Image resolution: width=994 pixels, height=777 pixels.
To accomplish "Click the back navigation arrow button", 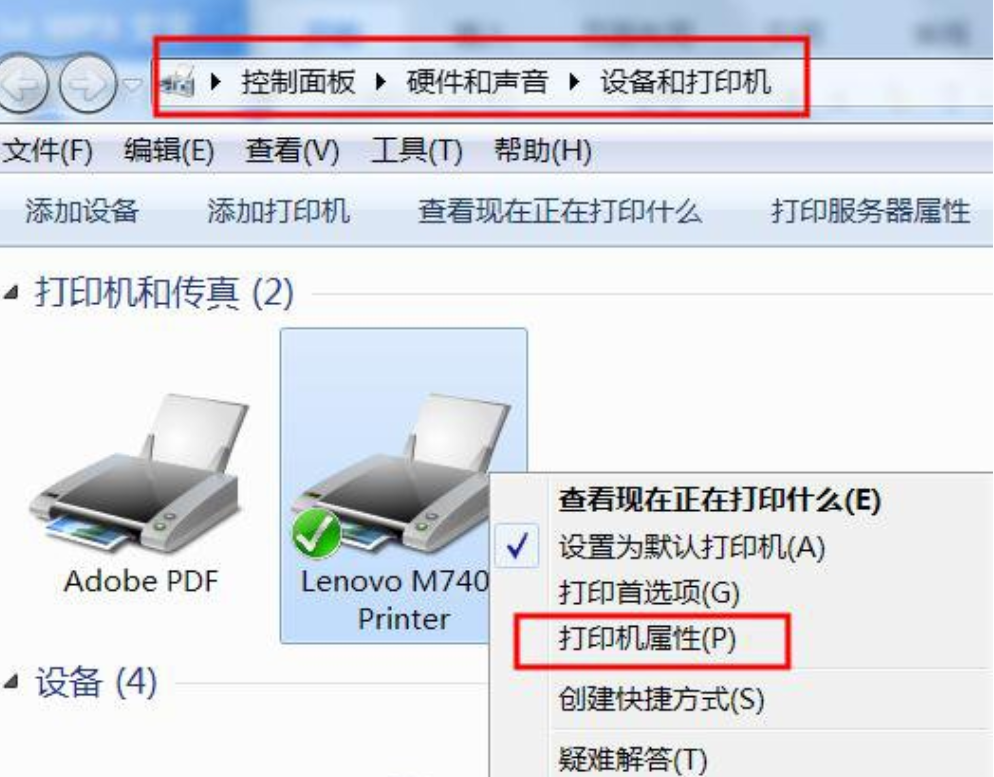I will pyautogui.click(x=22, y=84).
